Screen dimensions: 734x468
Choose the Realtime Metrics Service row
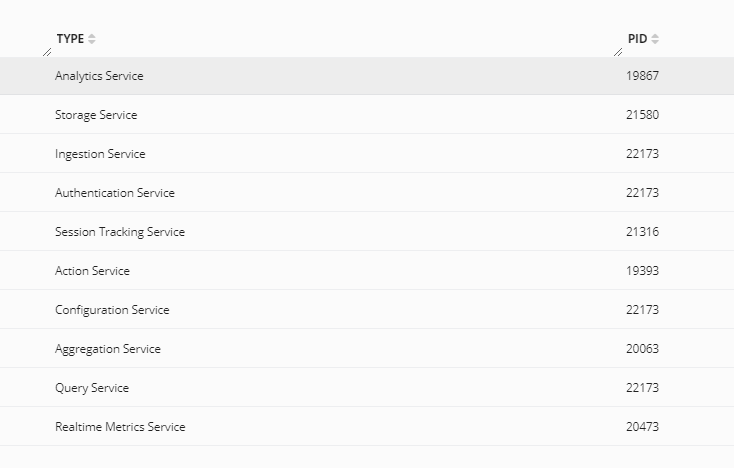click(120, 427)
